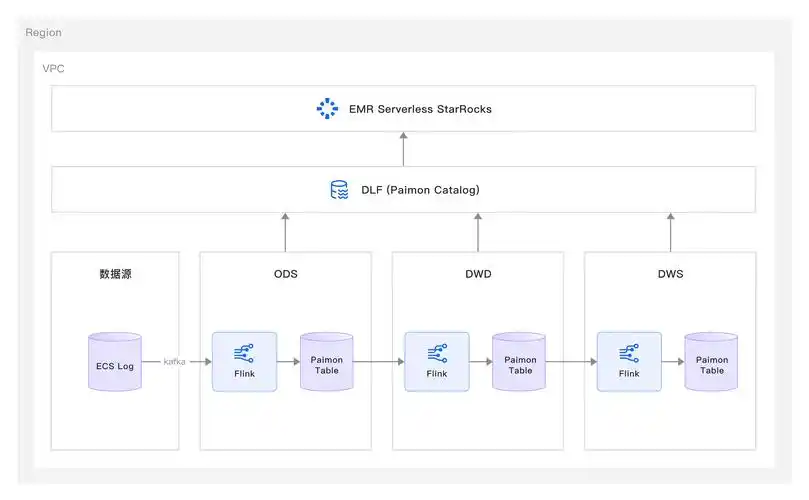Screen dimensions: 809x500
Task: Click the EMR Serverless StarRocks text
Action: pyautogui.click(x=420, y=108)
